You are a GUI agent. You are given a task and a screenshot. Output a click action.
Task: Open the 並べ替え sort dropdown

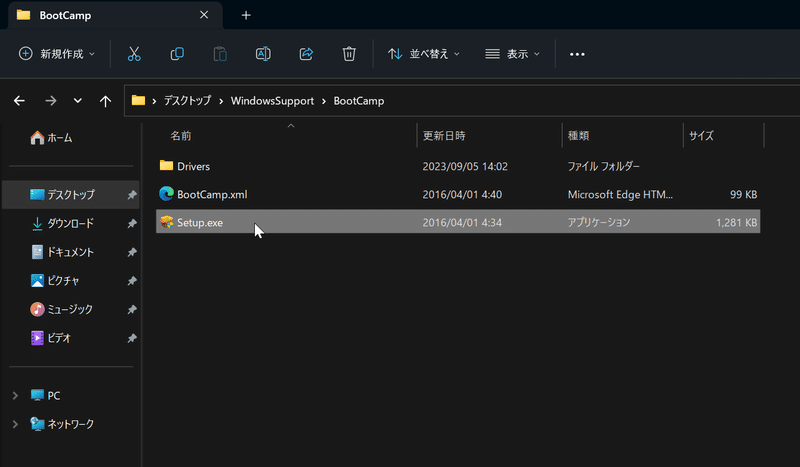[x=423, y=54]
